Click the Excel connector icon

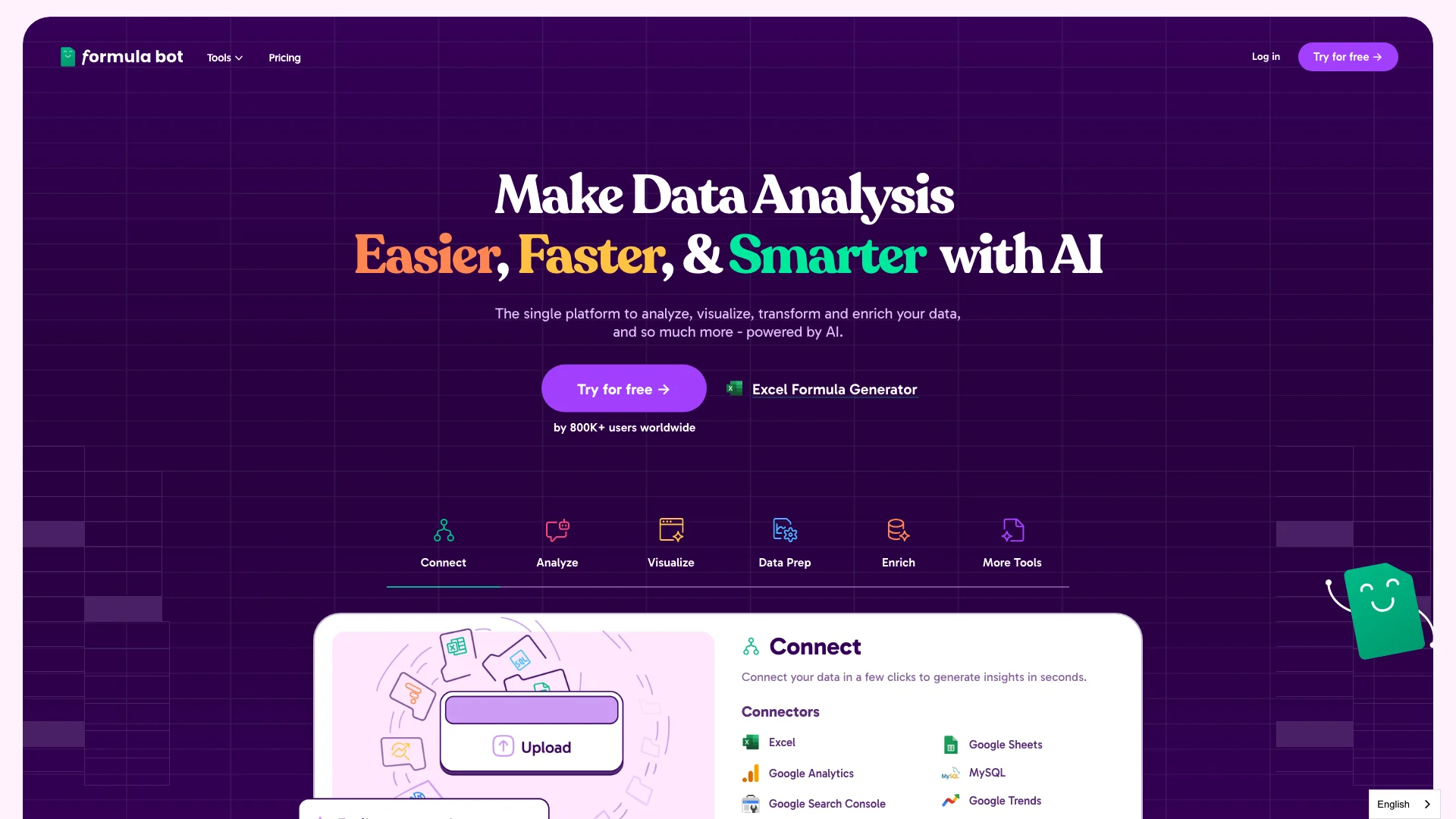click(x=750, y=742)
